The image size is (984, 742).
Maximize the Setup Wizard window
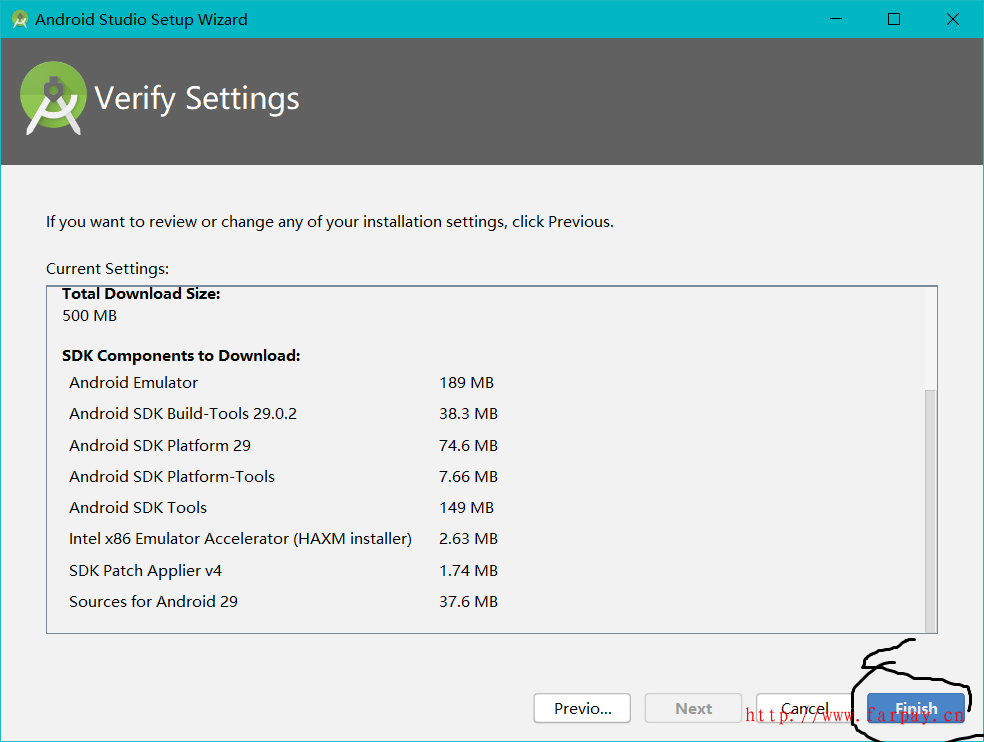pyautogui.click(x=893, y=19)
